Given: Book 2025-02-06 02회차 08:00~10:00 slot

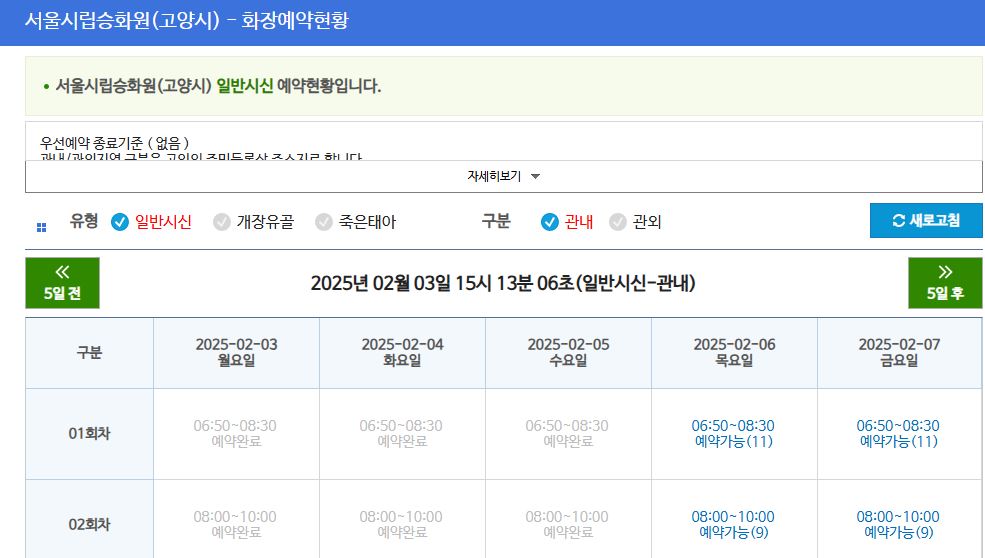Looking at the screenshot, I should point(733,525).
